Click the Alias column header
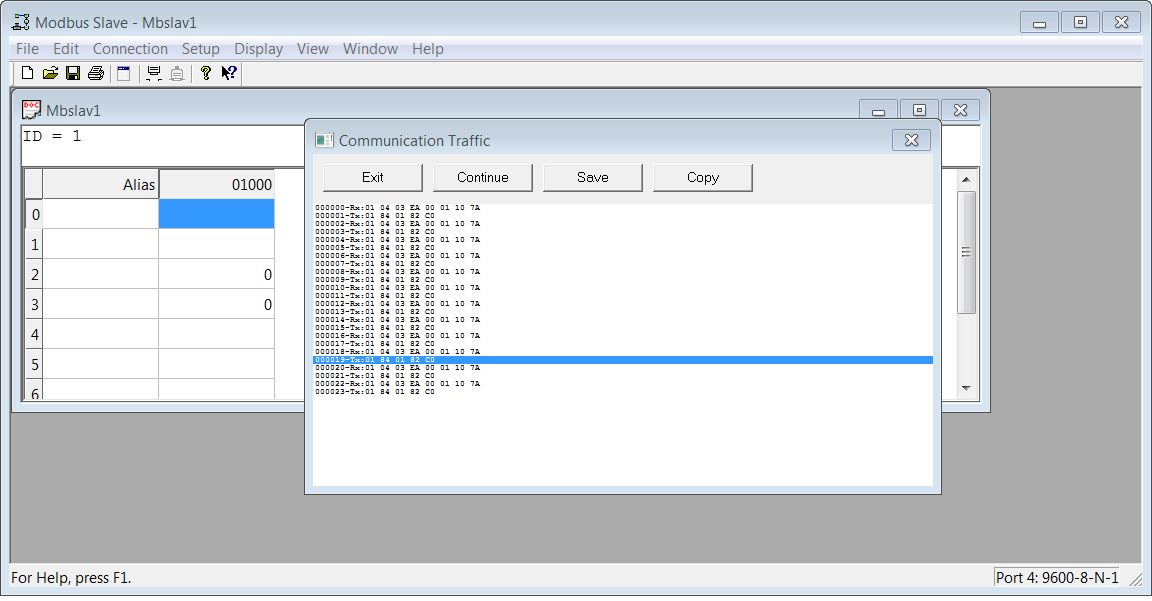1152x601 pixels. pyautogui.click(x=101, y=184)
